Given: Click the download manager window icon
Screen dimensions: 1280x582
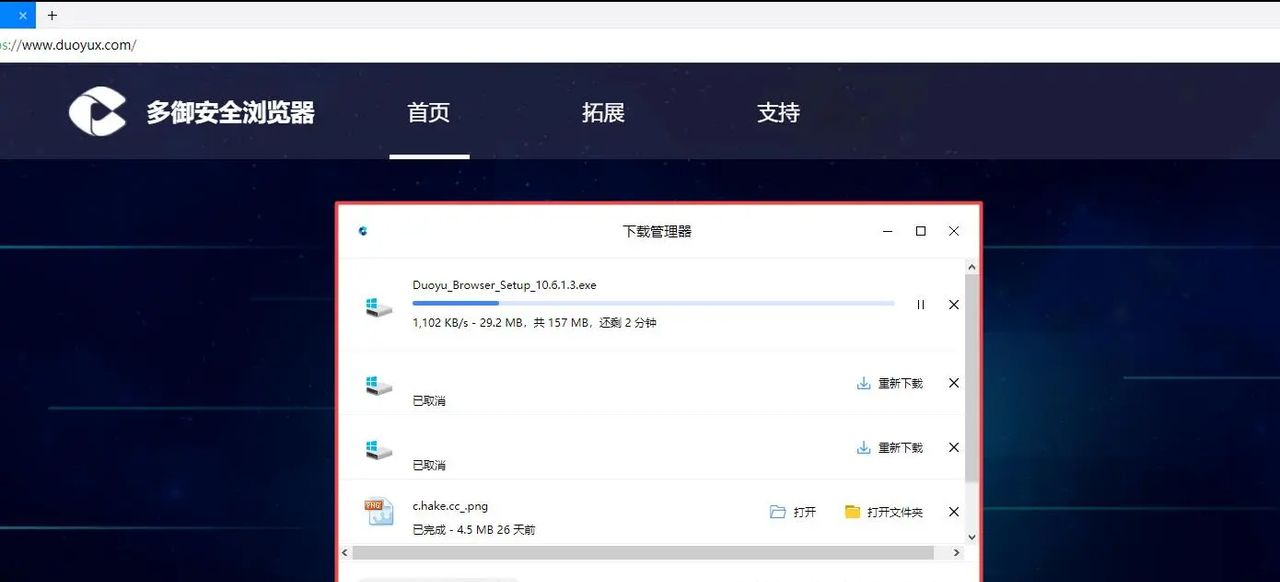Looking at the screenshot, I should 362,231.
